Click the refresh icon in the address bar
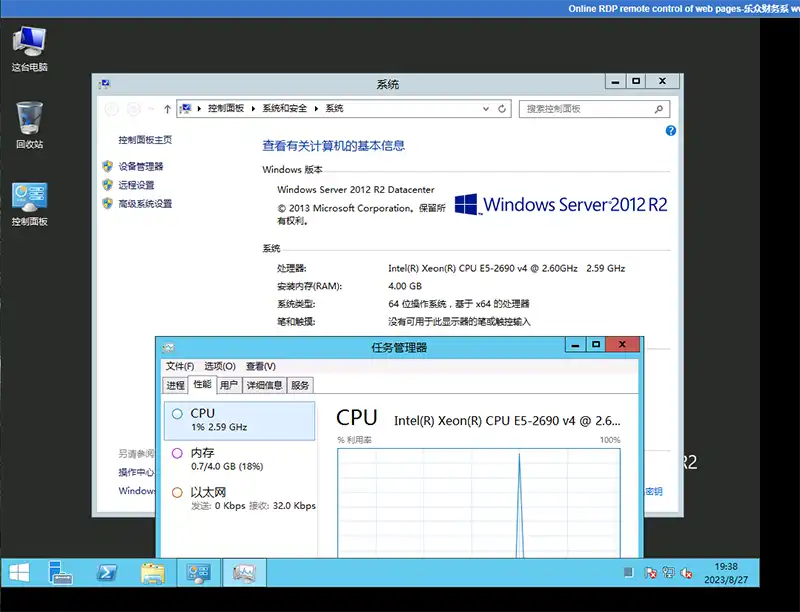The height and width of the screenshot is (612, 800). pyautogui.click(x=502, y=109)
